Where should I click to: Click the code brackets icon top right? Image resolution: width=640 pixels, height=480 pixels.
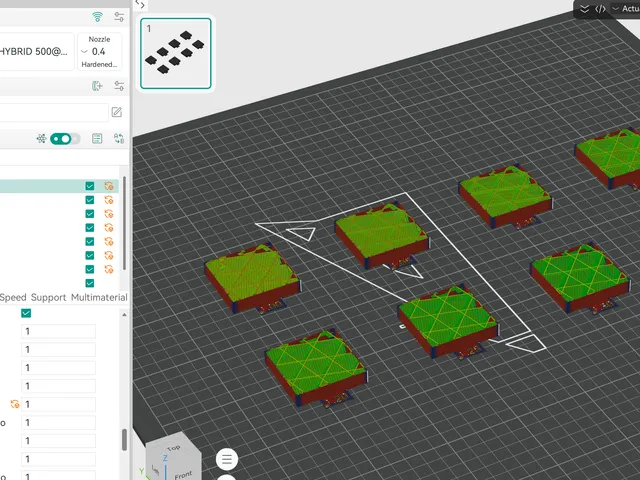[600, 9]
